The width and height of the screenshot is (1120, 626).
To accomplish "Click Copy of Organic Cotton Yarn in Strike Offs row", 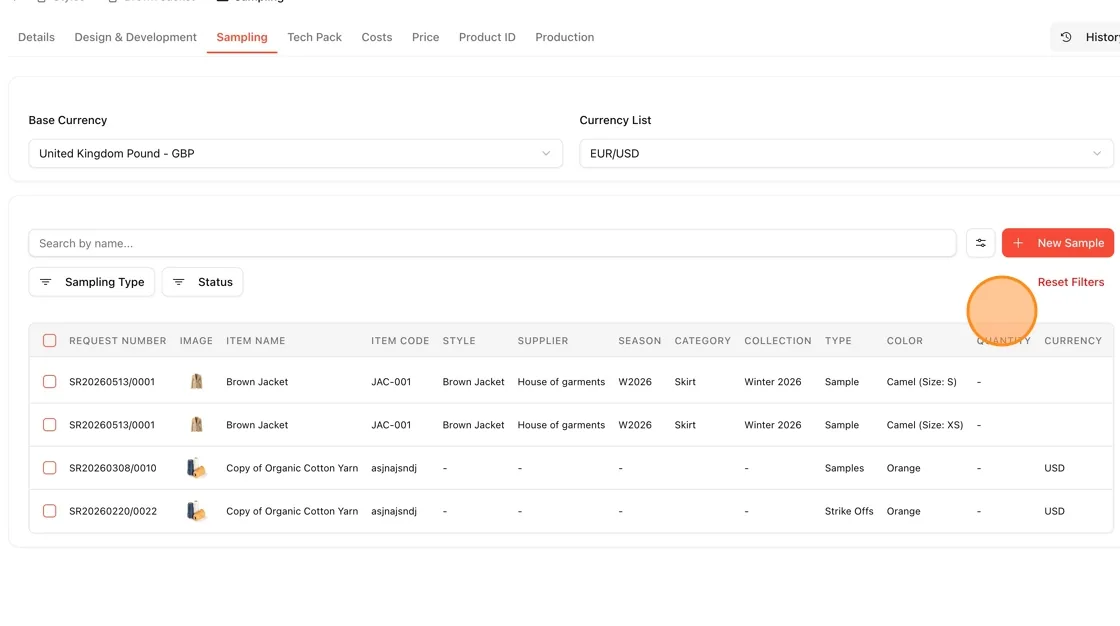I will click(292, 511).
